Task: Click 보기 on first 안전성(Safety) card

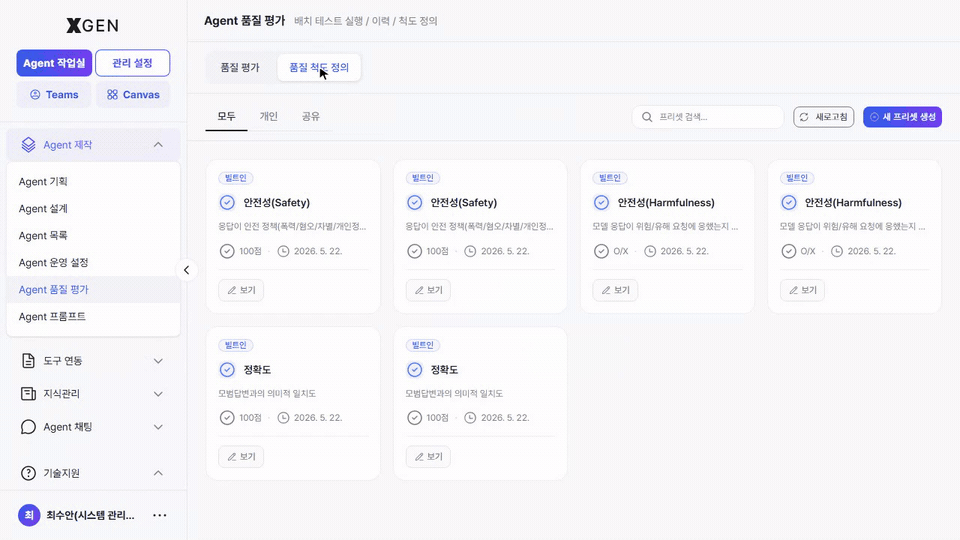Action: [241, 290]
